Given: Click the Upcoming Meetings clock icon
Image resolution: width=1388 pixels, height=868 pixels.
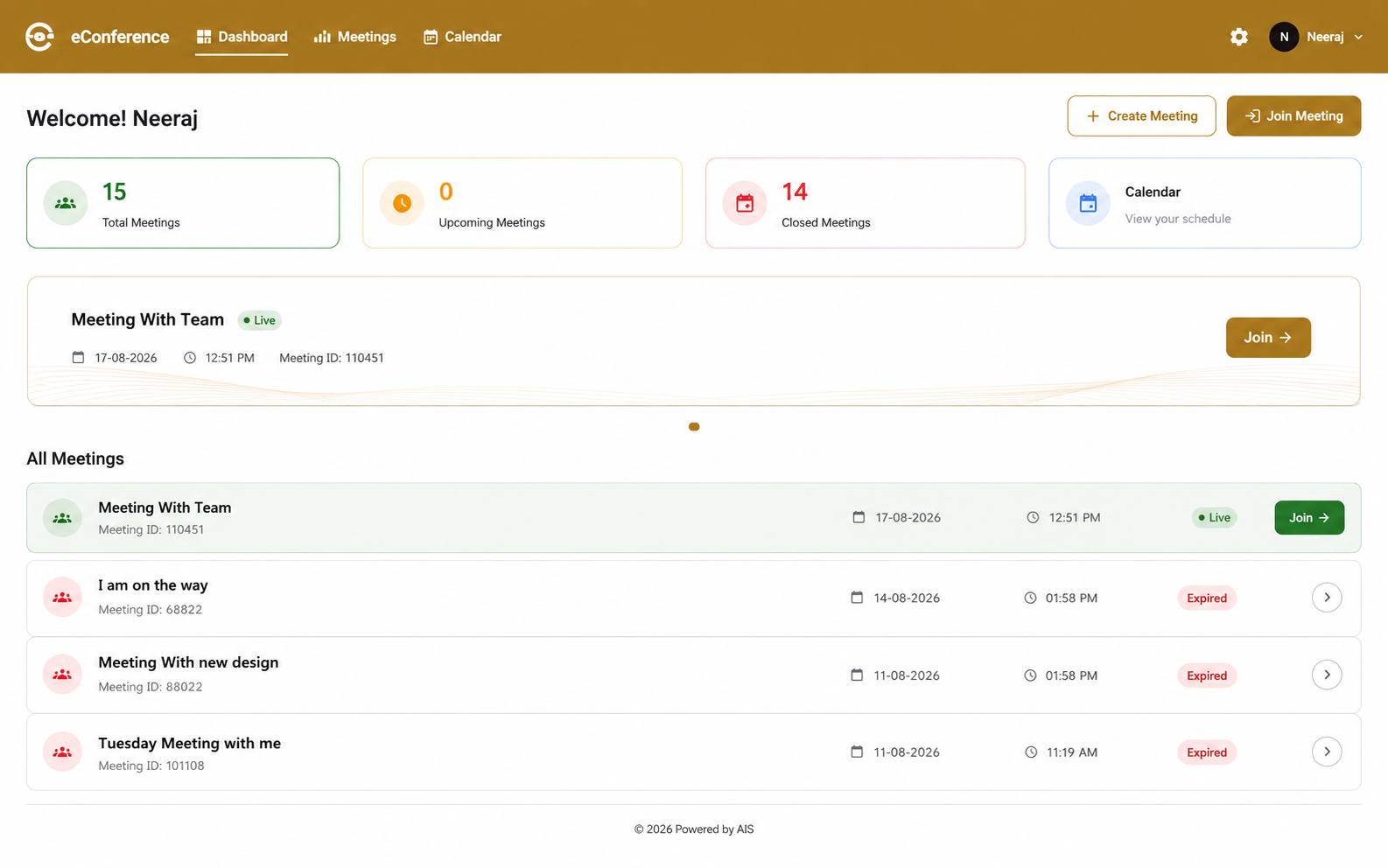Looking at the screenshot, I should click(402, 203).
